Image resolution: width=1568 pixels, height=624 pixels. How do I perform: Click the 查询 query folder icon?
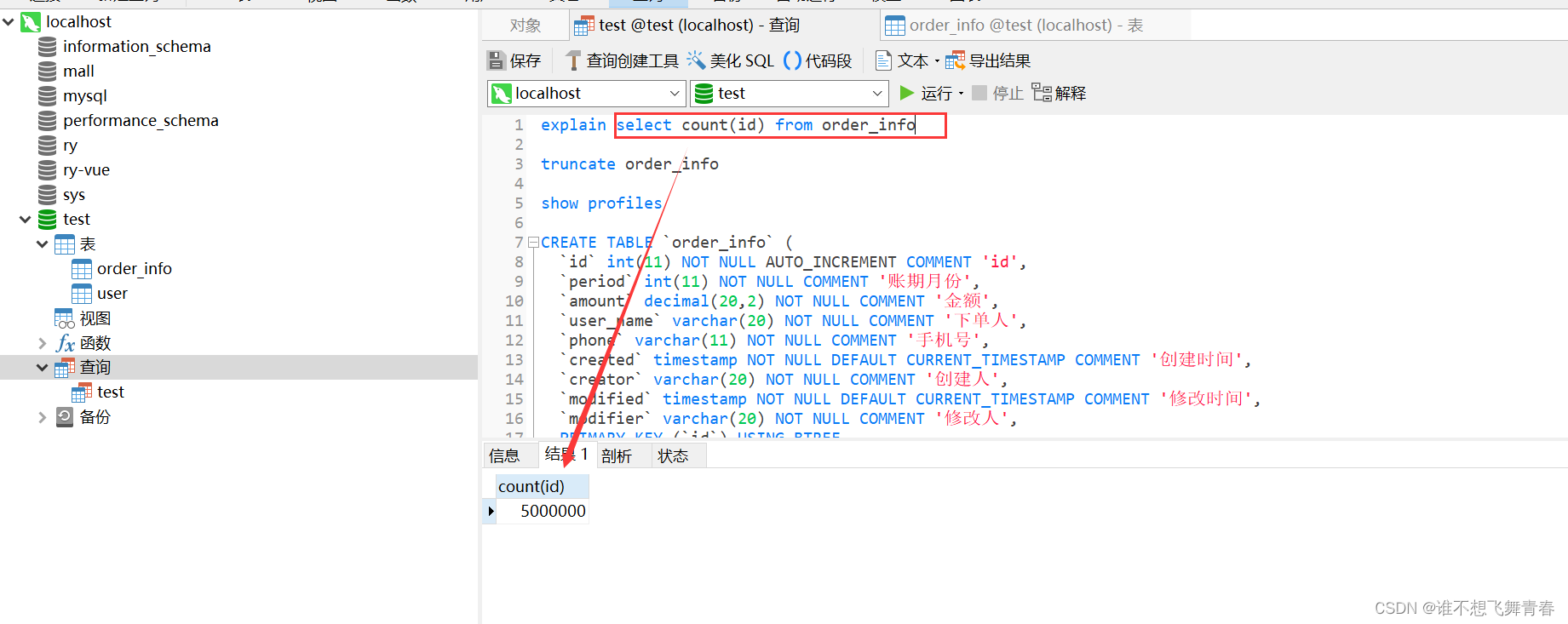click(65, 368)
